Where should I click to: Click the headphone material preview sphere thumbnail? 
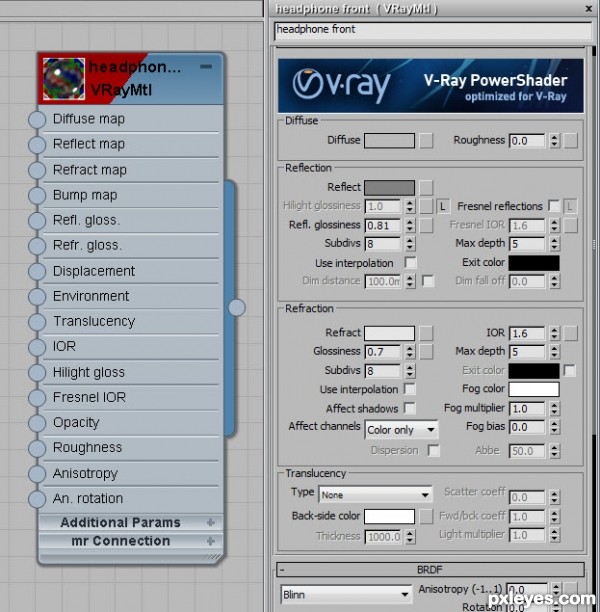[x=64, y=78]
